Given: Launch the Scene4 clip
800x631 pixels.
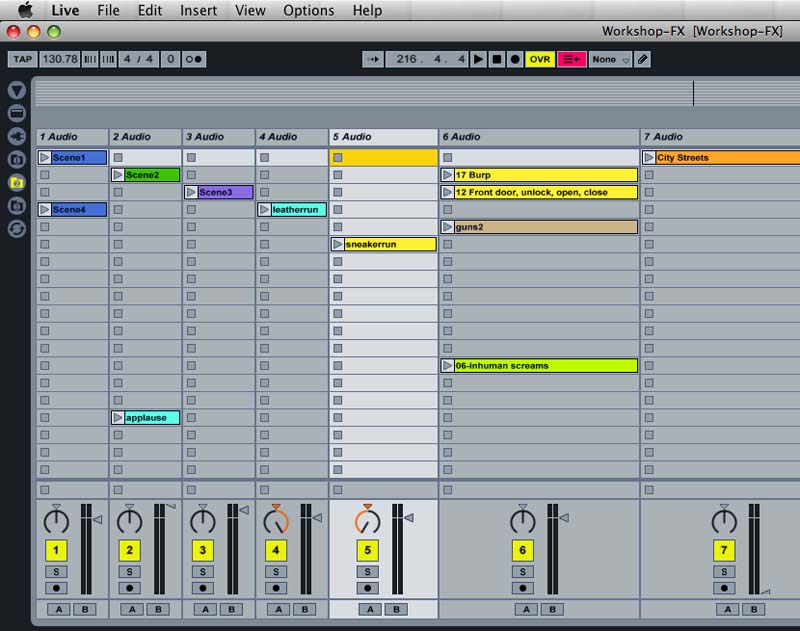Looking at the screenshot, I should tap(44, 210).
